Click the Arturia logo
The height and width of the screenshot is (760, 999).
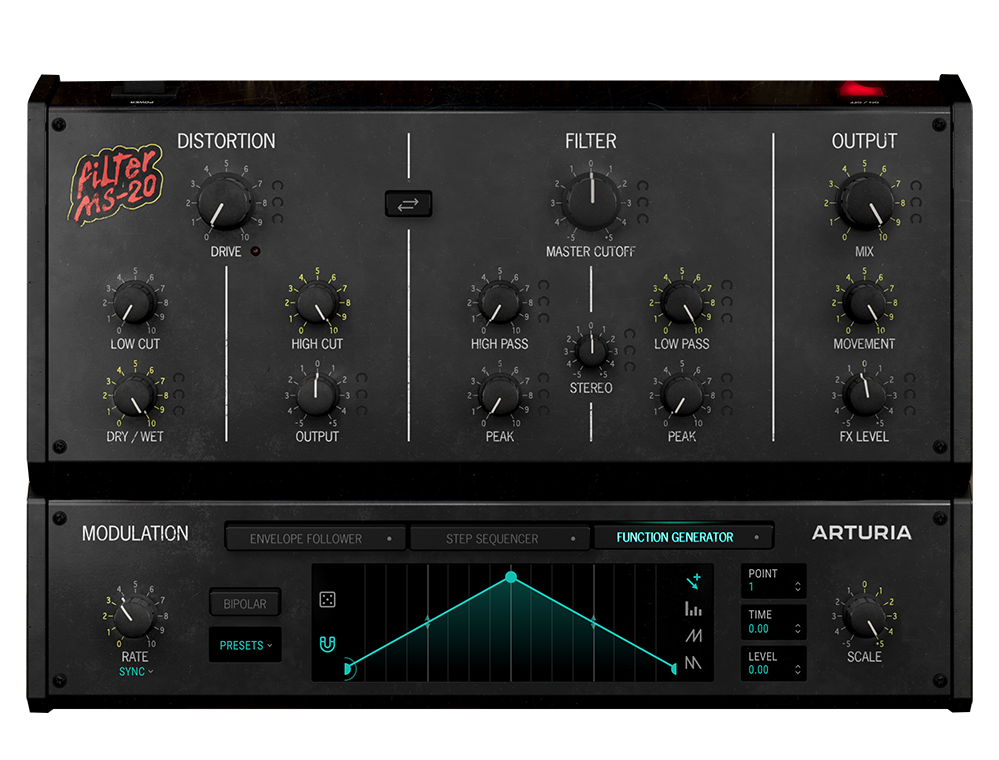(x=861, y=533)
